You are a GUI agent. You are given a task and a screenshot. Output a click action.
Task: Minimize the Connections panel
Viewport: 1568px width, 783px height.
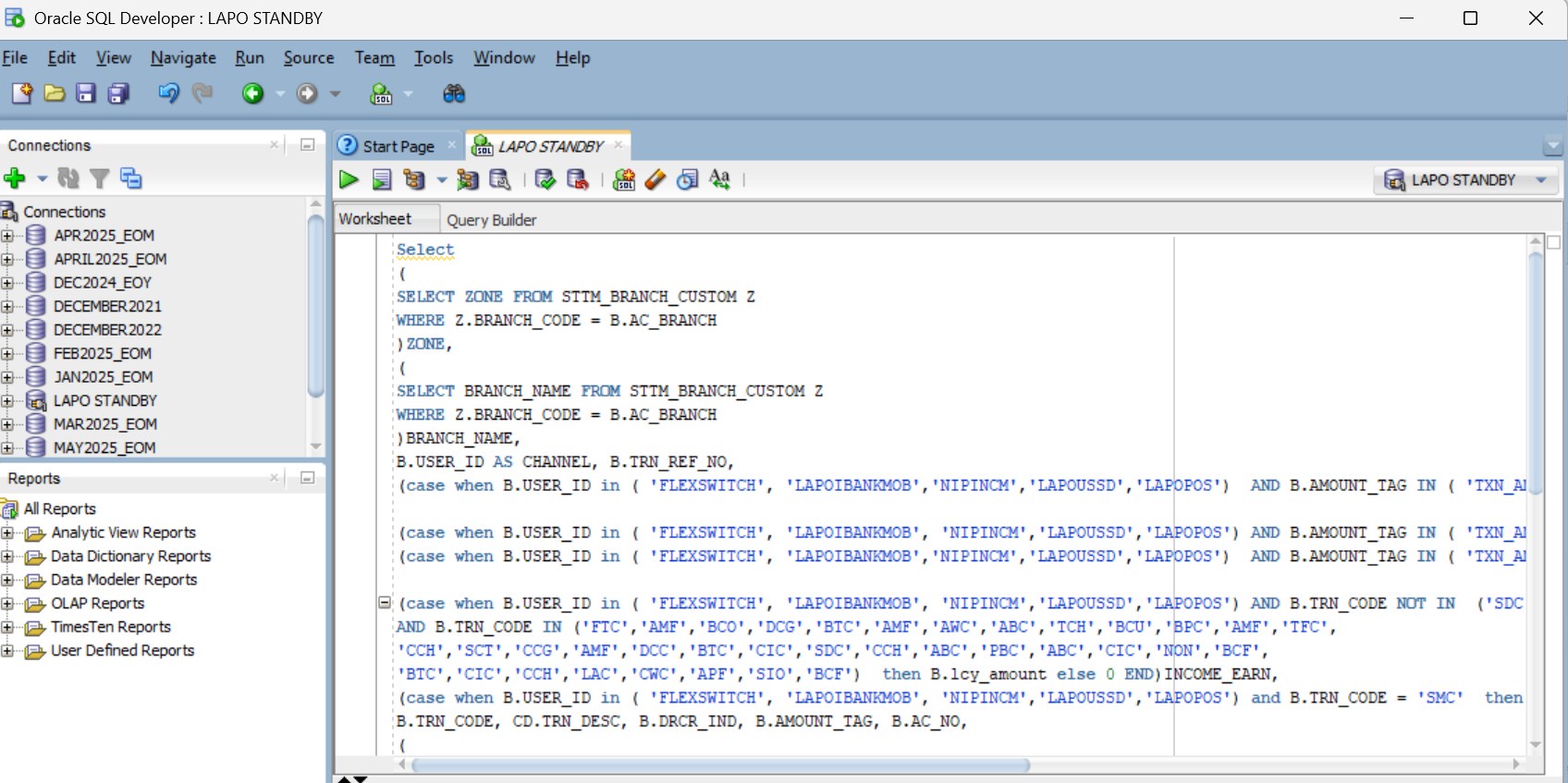pos(308,144)
